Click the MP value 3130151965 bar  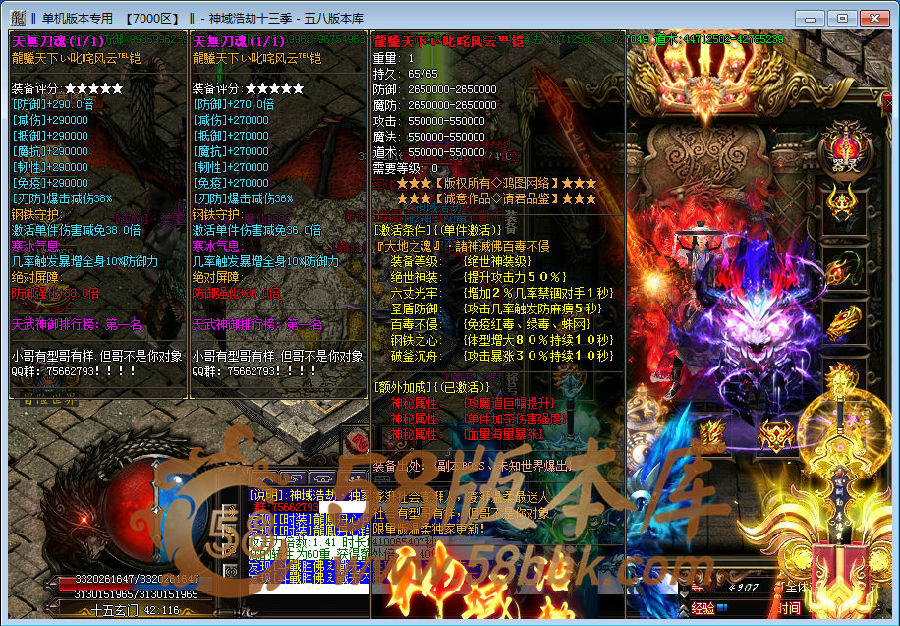[137, 593]
